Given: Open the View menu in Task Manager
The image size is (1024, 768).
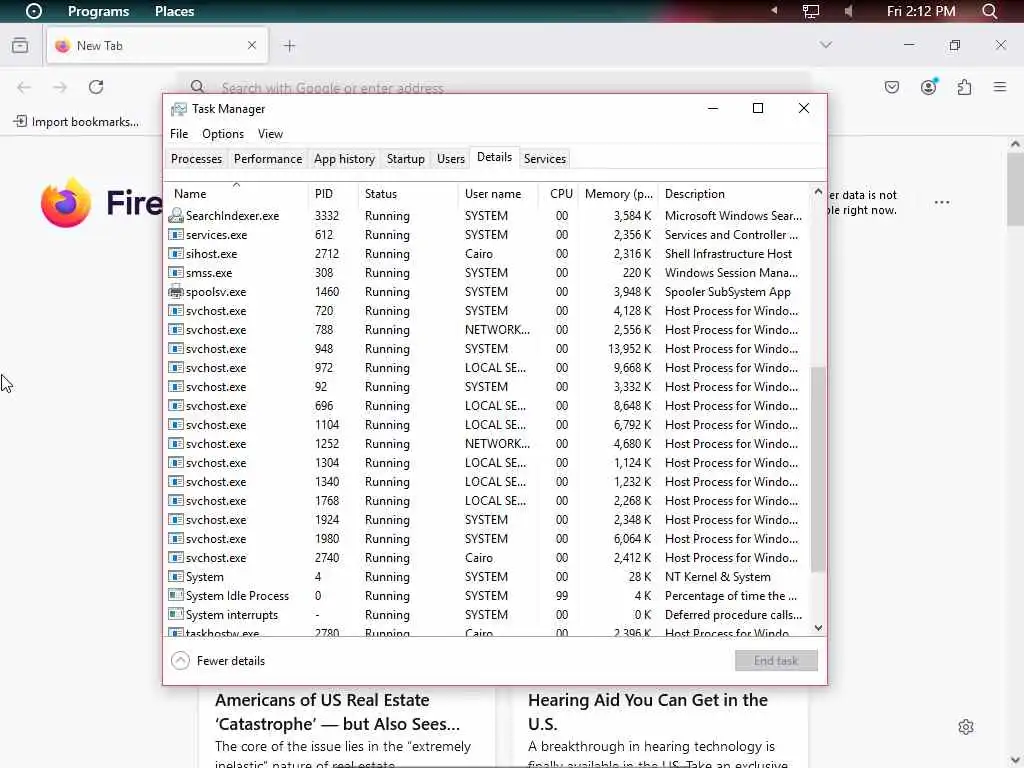Looking at the screenshot, I should point(270,134).
